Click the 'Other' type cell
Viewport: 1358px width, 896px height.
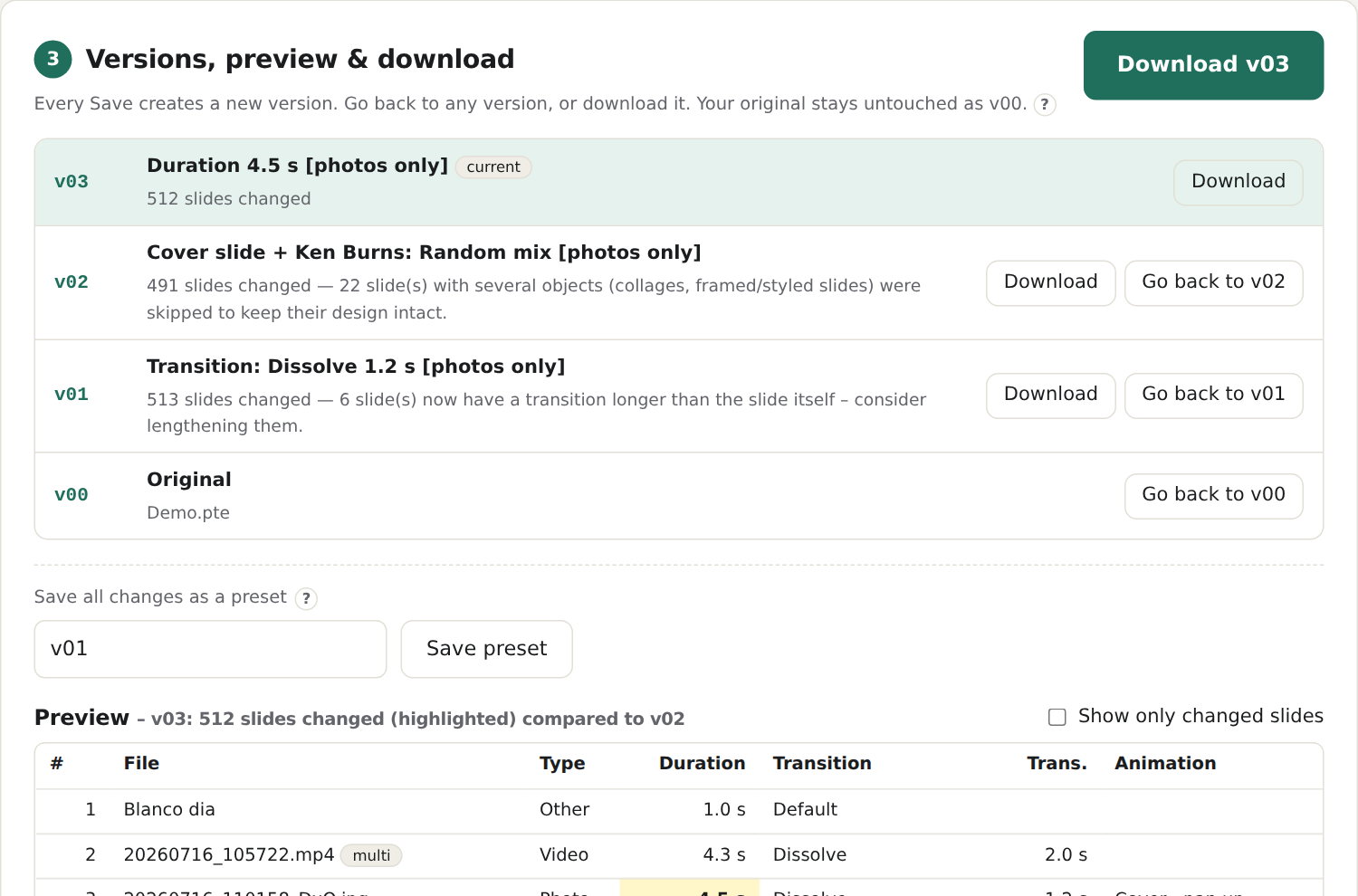point(564,810)
